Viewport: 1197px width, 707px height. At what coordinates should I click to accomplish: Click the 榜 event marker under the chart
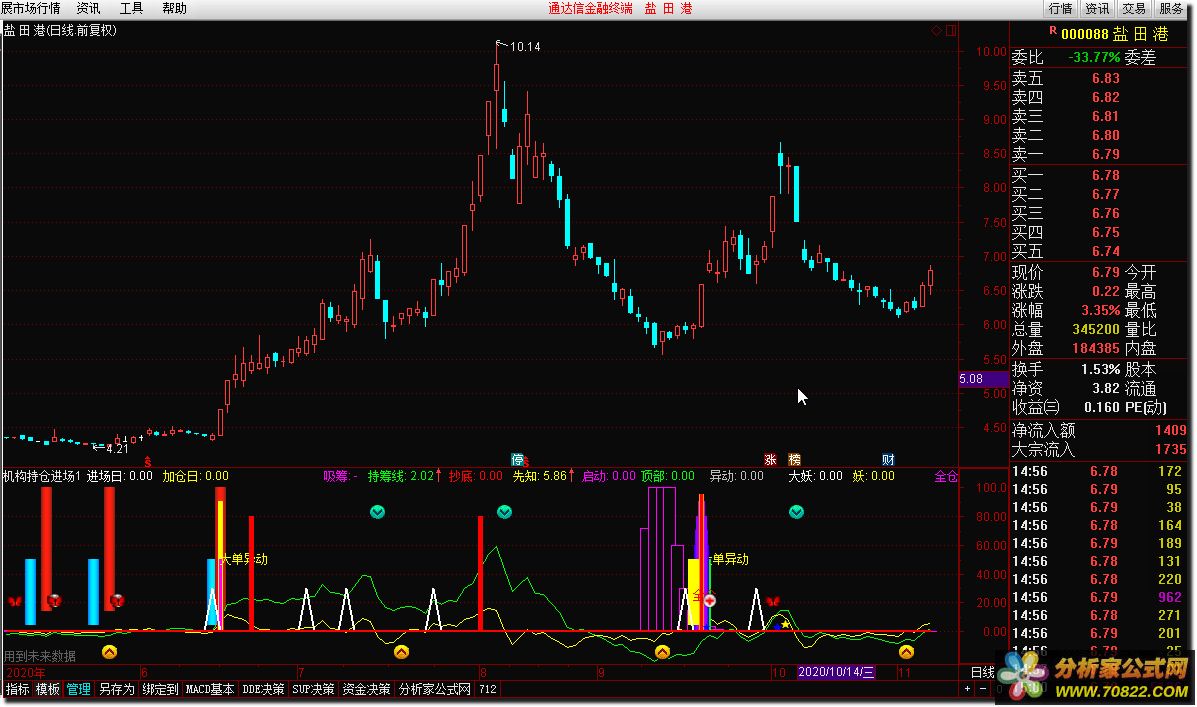[795, 459]
